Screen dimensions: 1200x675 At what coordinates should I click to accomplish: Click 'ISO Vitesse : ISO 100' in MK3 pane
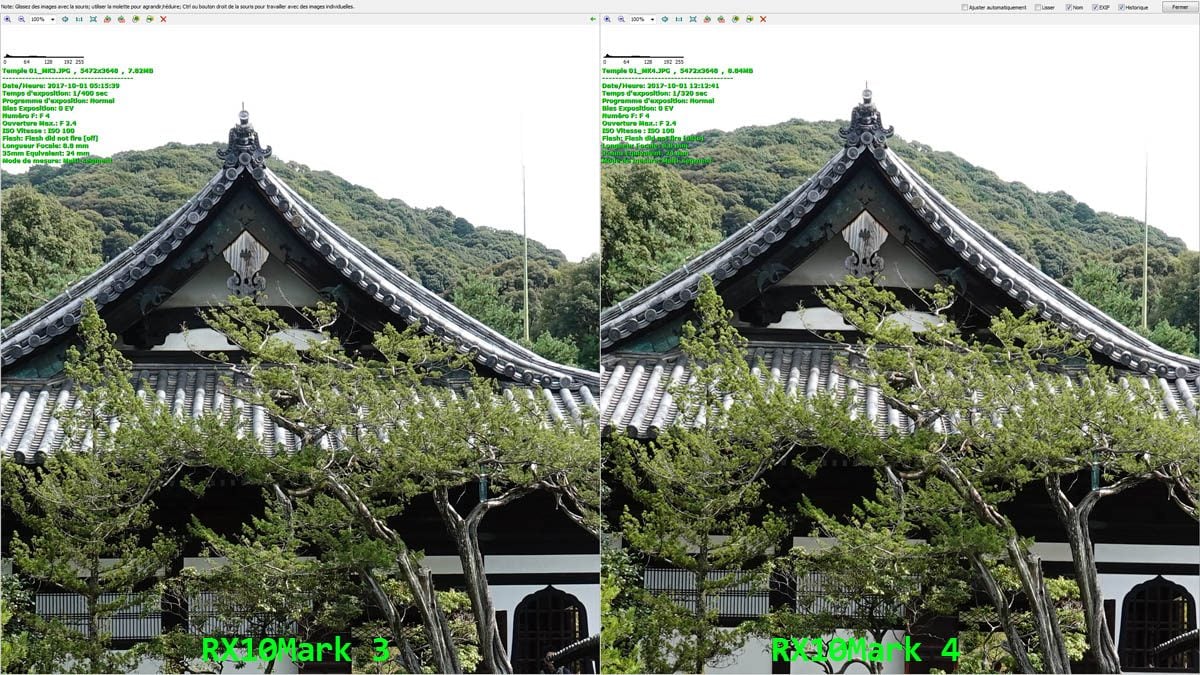point(39,130)
